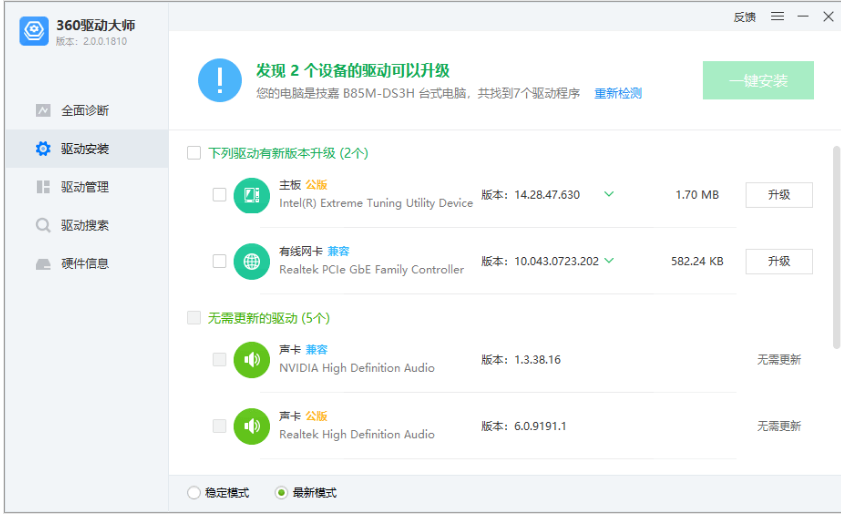
Task: Expand version dropdown for 14.28.47.630
Action: click(x=608, y=194)
